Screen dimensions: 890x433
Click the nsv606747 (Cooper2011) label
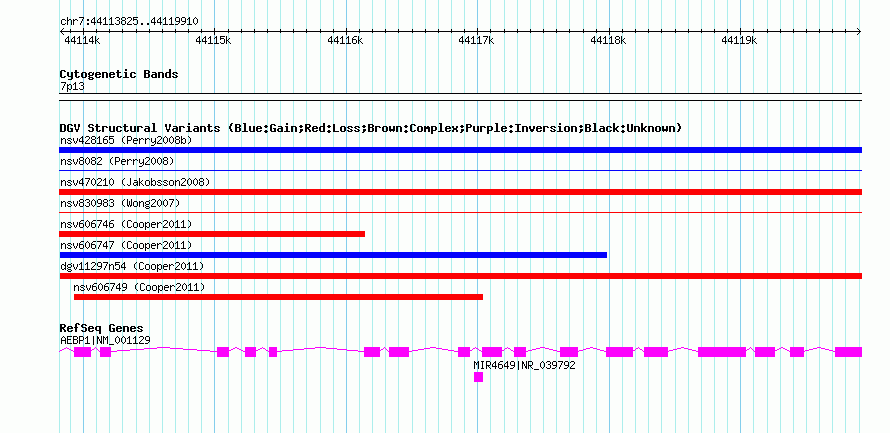pos(126,245)
